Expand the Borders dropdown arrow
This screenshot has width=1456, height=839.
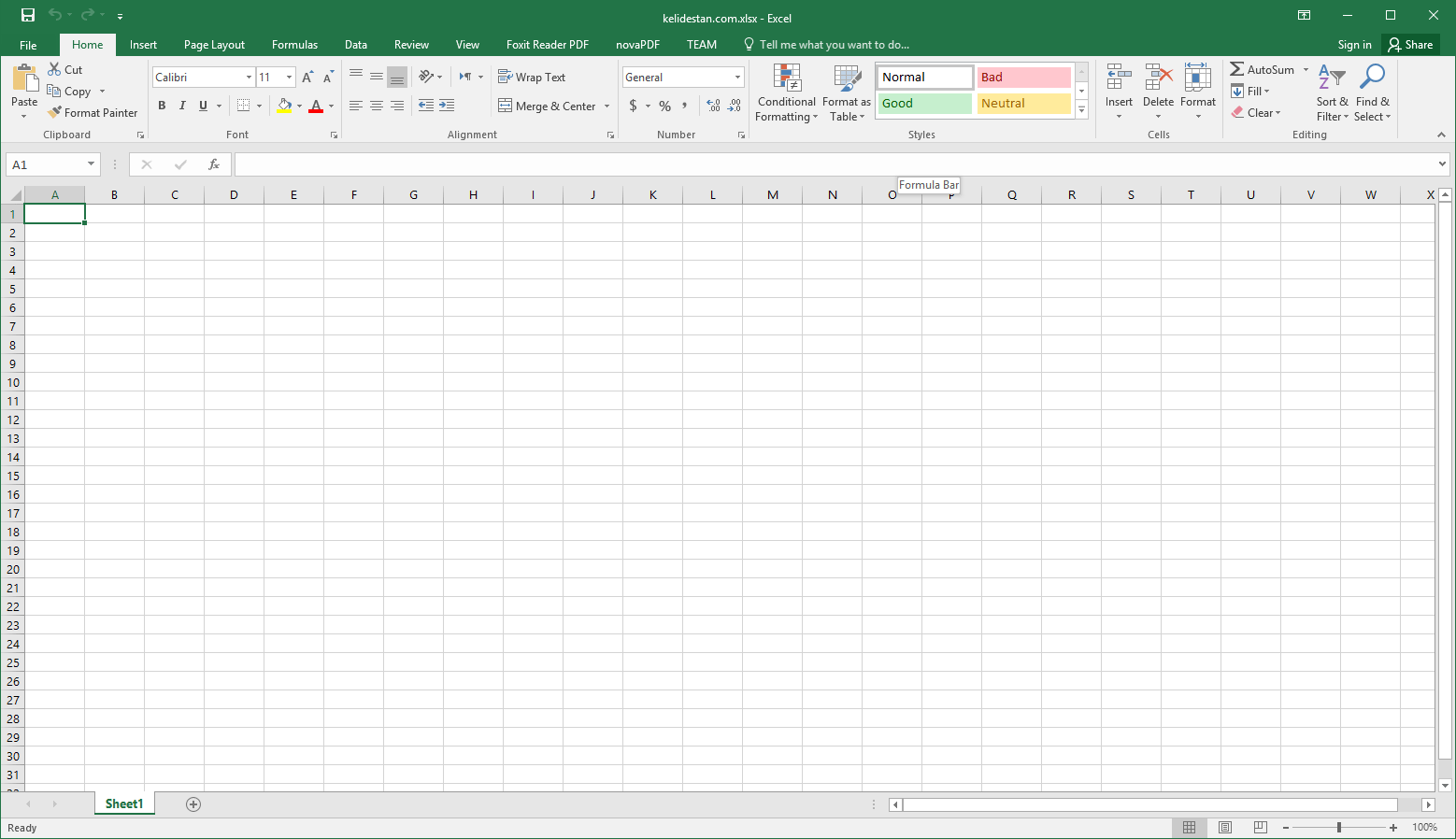pos(260,106)
